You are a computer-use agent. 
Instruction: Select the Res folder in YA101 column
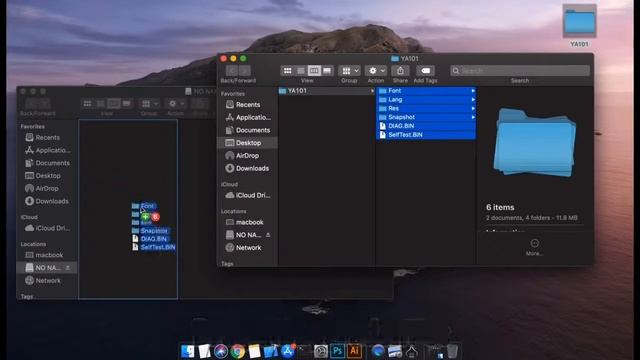point(426,108)
